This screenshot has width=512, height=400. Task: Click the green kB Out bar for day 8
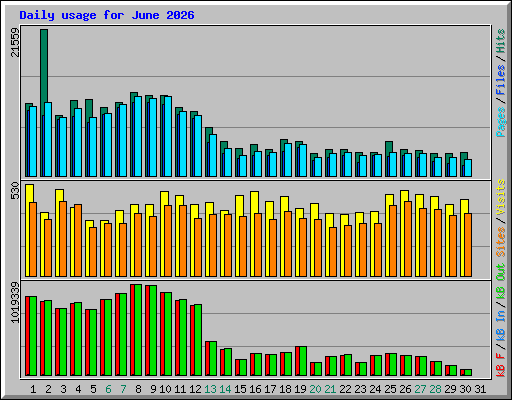138,330
